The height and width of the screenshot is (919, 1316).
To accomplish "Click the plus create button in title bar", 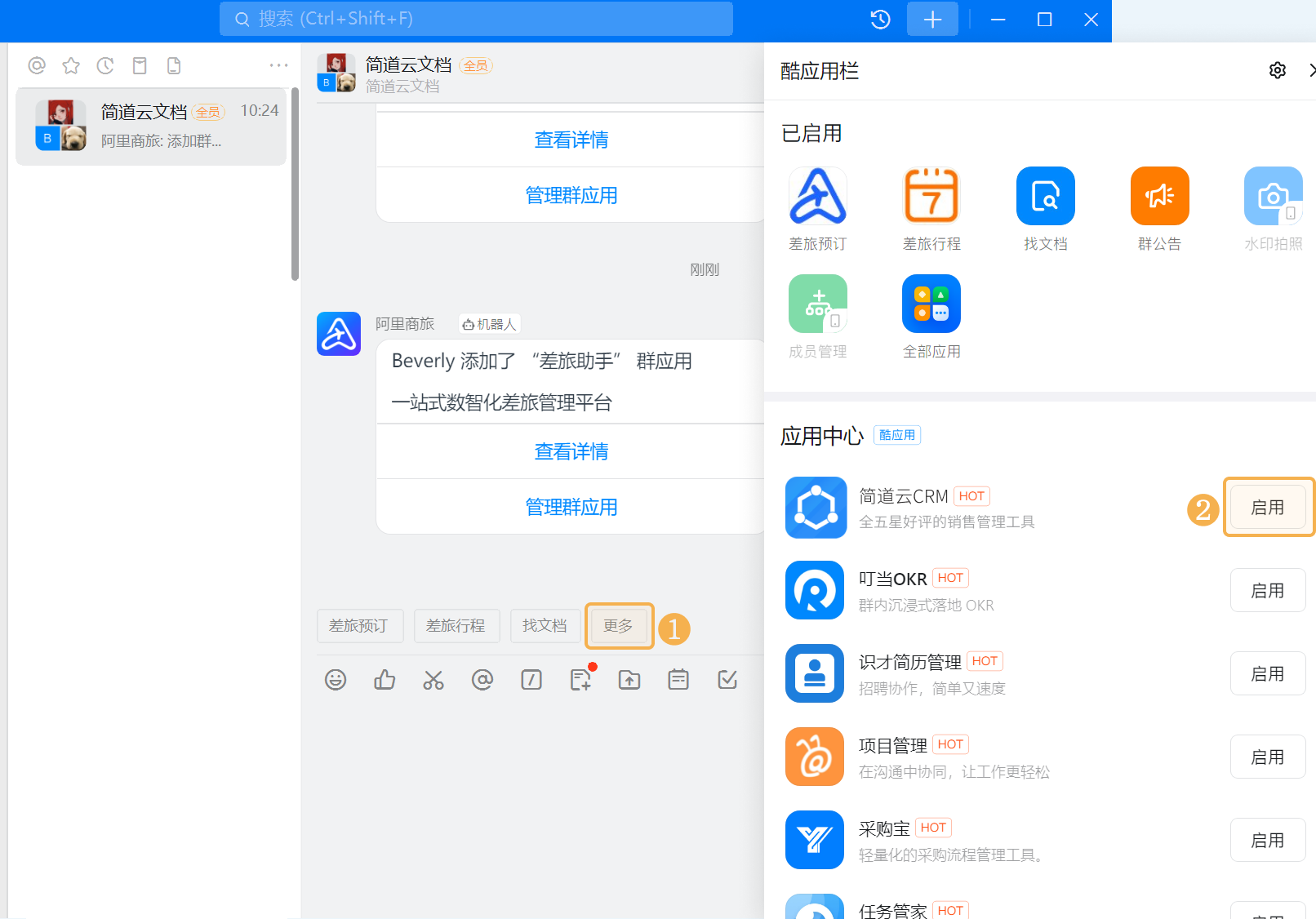I will coord(932,19).
